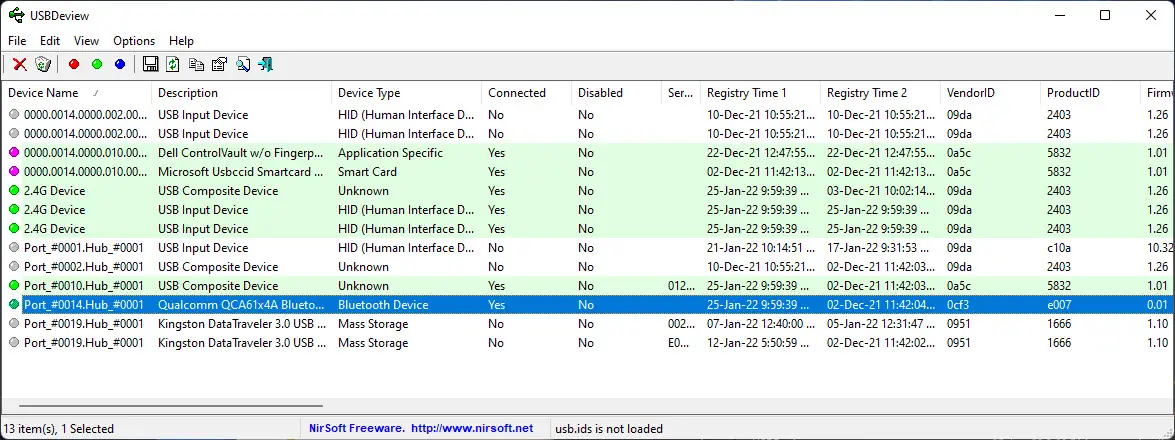This screenshot has width=1175, height=440.
Task: Click the red circle toolbar button
Action: pyautogui.click(x=74, y=65)
